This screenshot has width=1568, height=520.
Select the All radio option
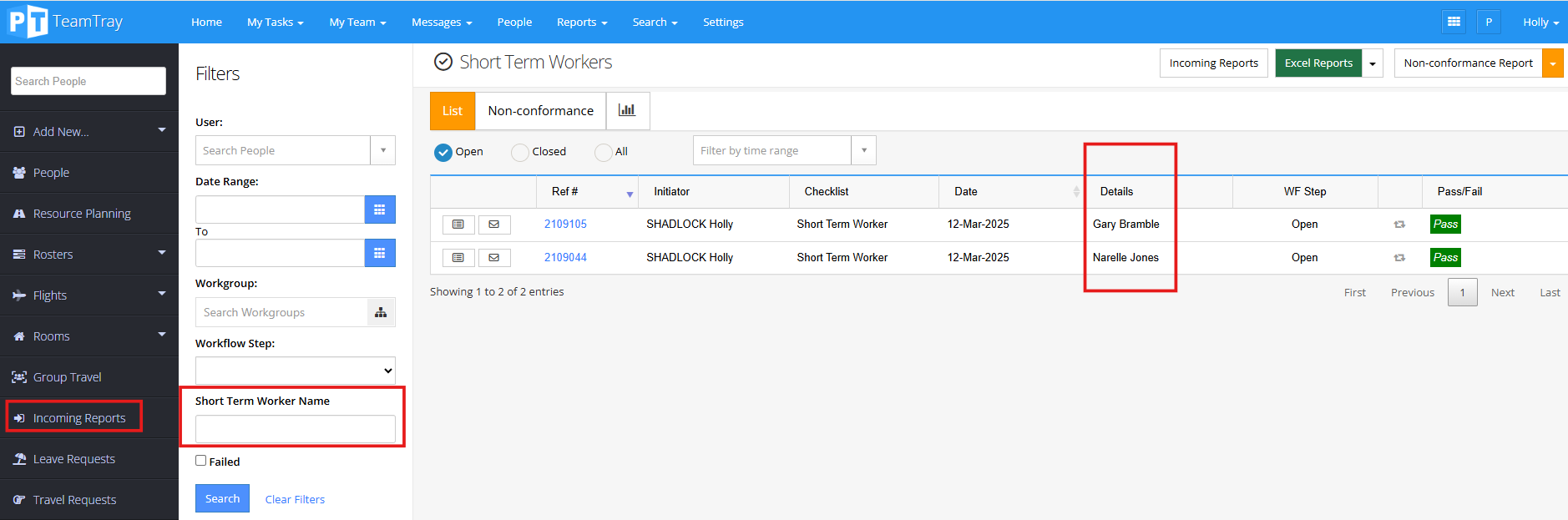point(604,152)
